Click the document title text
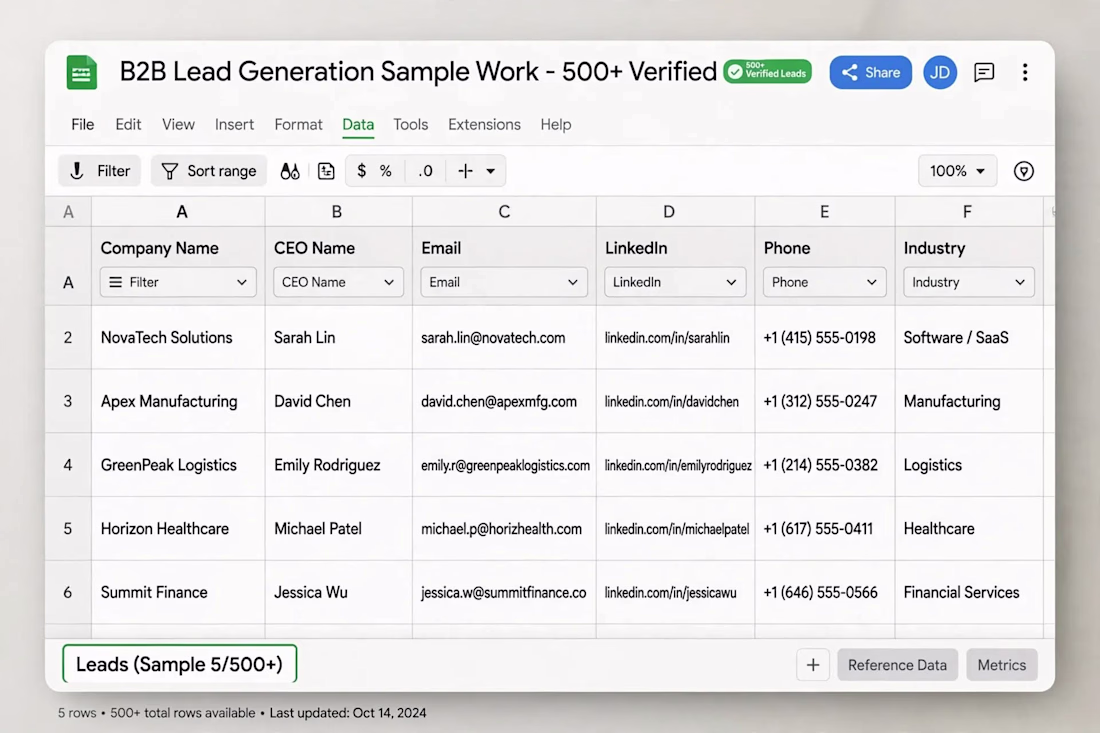The image size is (1100, 733). (418, 72)
